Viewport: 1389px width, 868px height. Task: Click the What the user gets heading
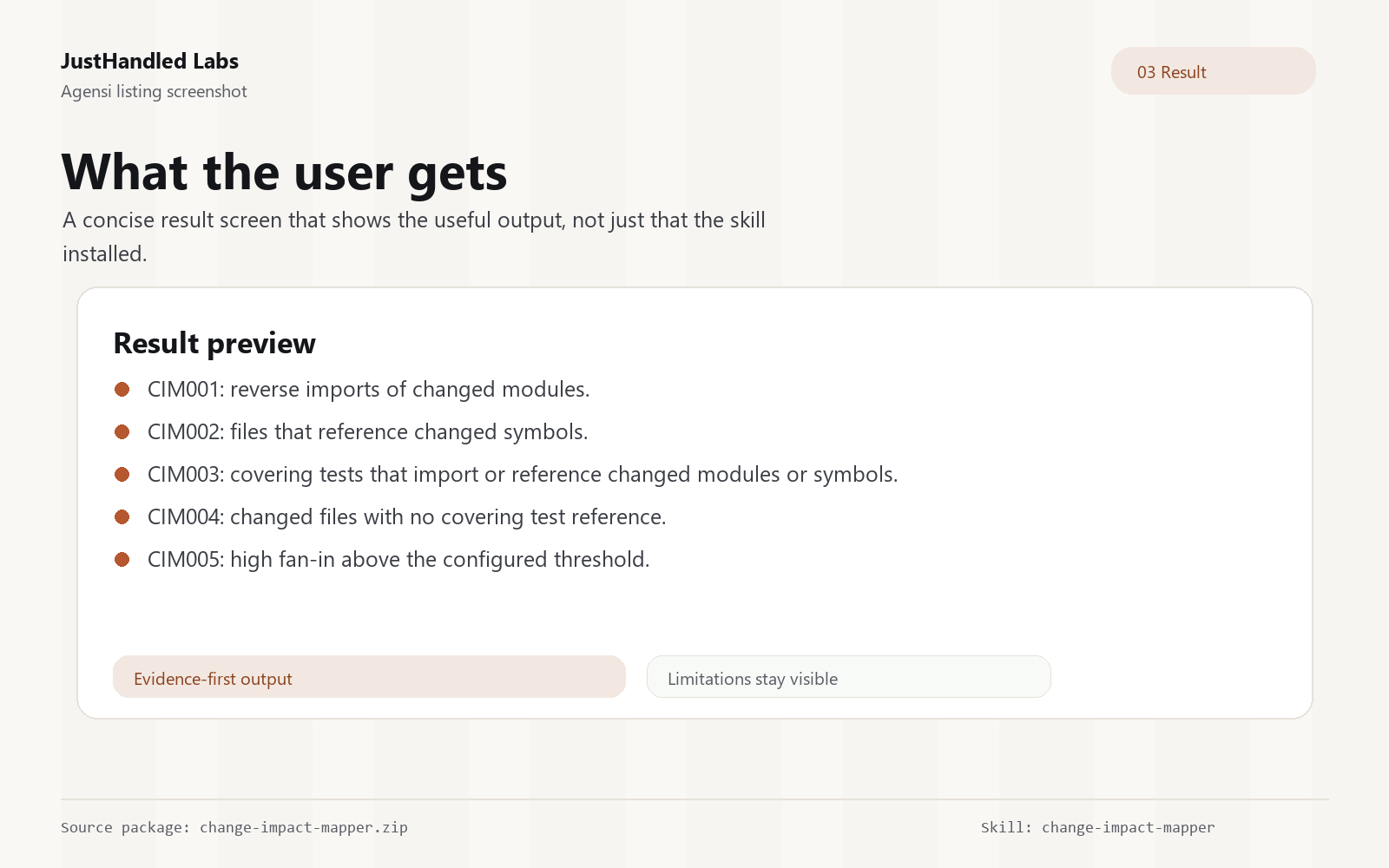coord(284,173)
